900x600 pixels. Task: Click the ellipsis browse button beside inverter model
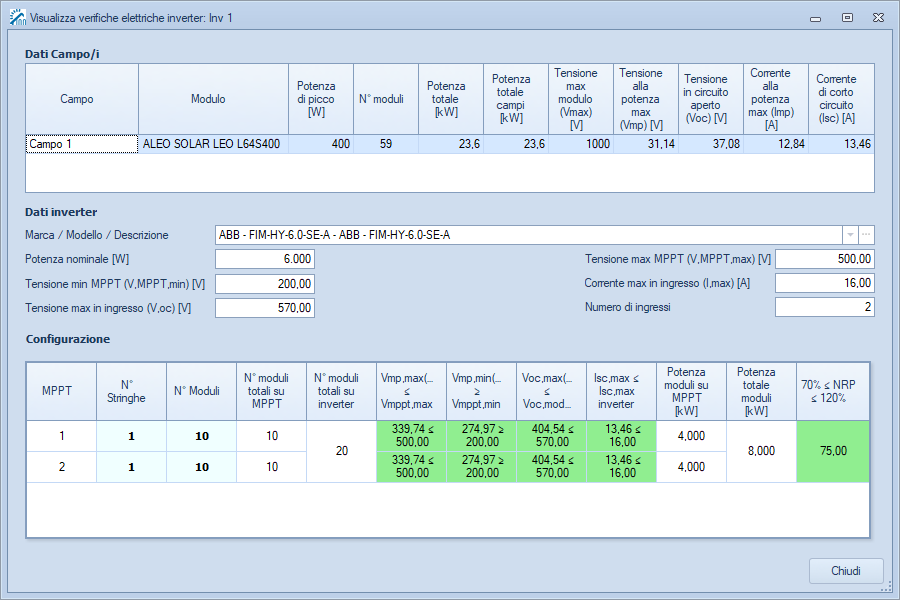point(866,235)
